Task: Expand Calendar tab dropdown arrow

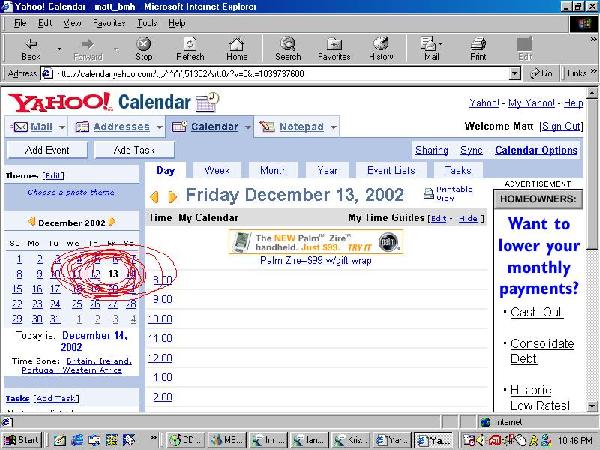Action: (248, 127)
